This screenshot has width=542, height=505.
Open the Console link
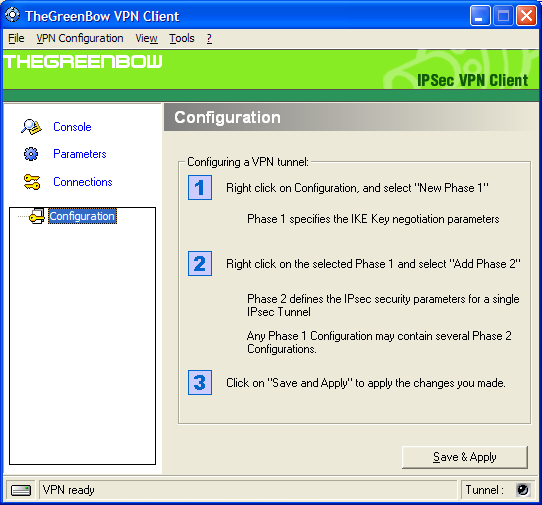(72, 127)
